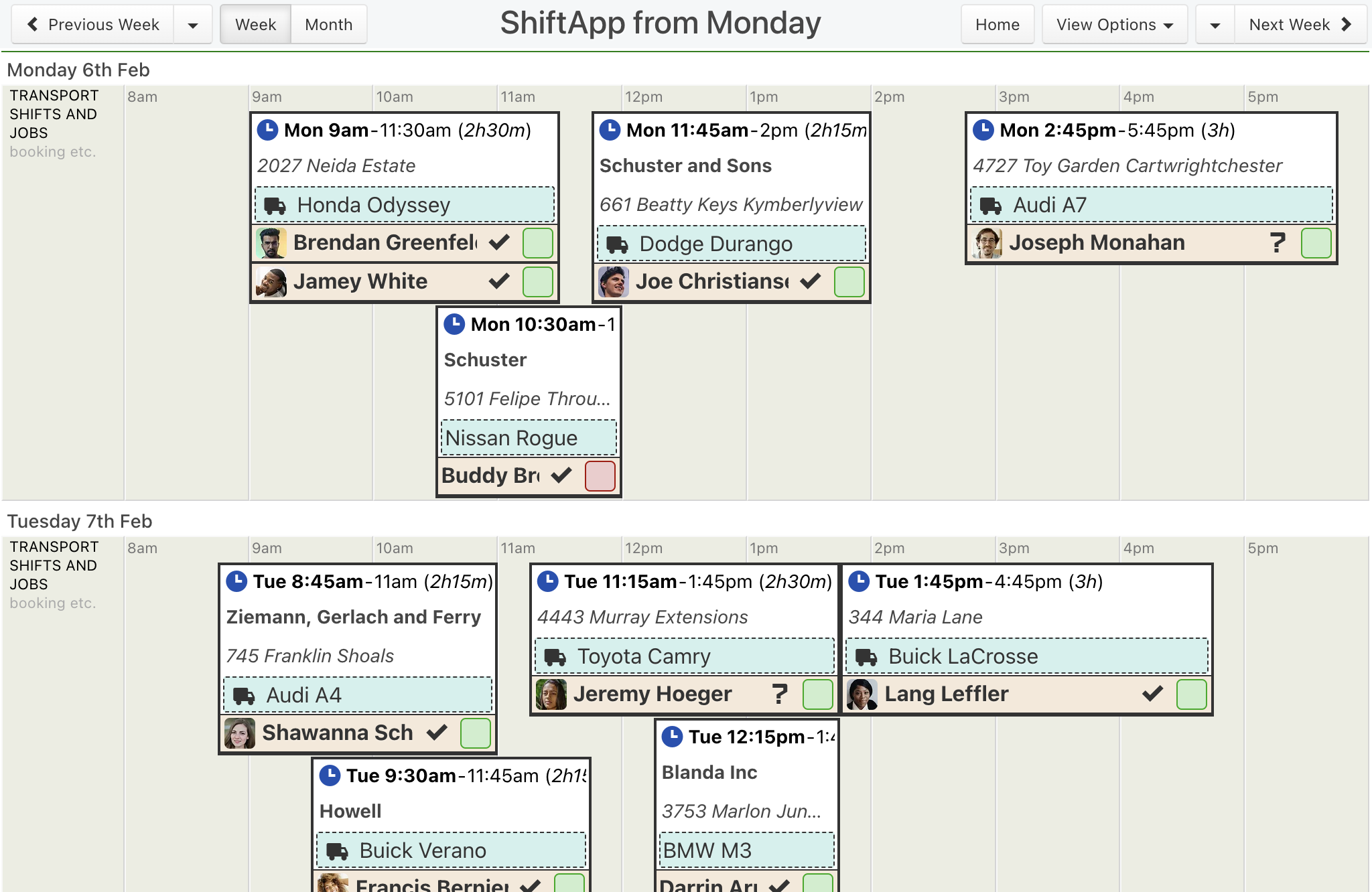
Task: Click the clock icon on Mon 9am shift
Action: coord(267,129)
